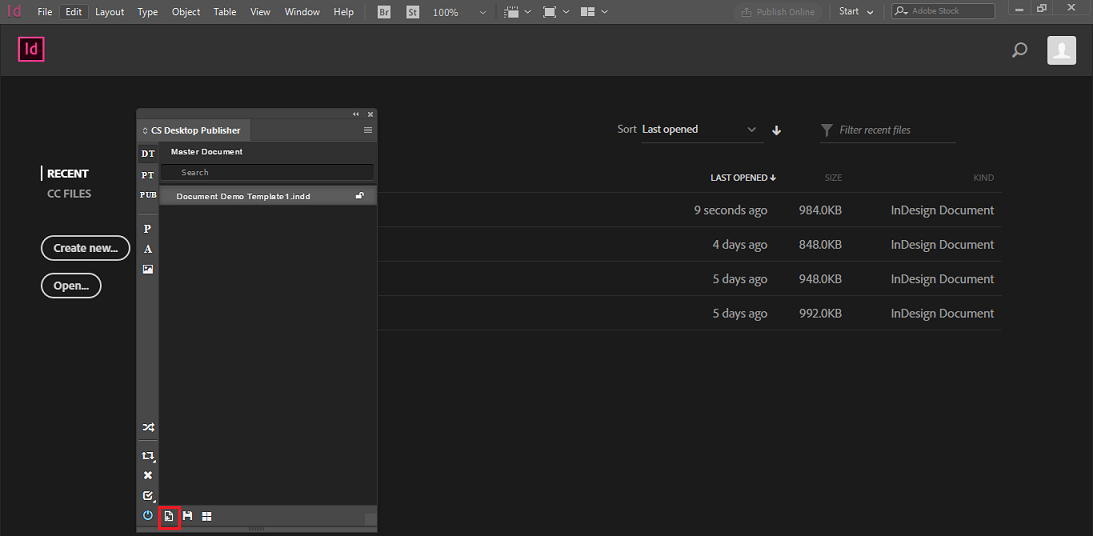Click the A icon in the publisher sidebar
1093x536 pixels.
point(148,249)
